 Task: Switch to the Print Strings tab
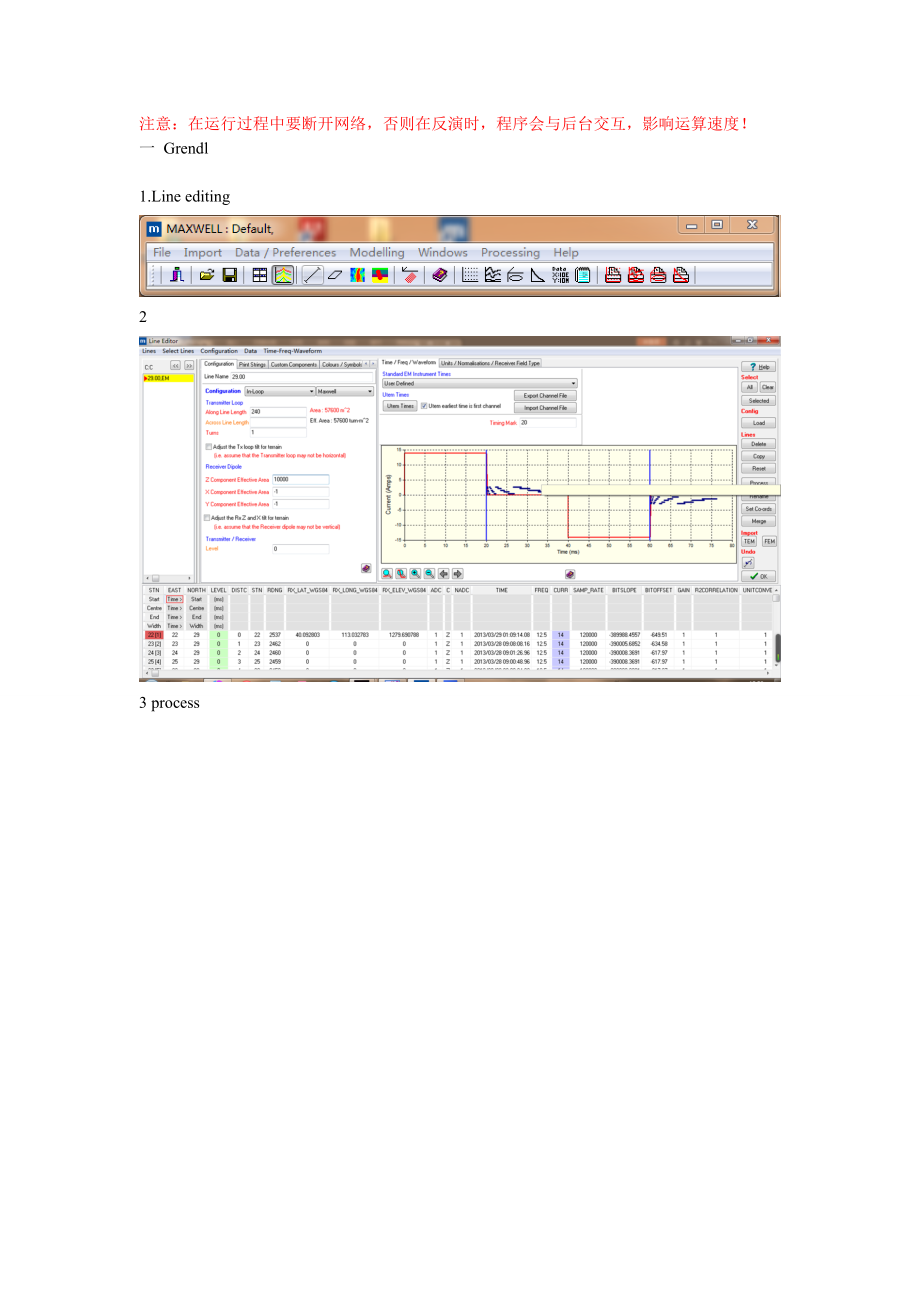[x=252, y=364]
